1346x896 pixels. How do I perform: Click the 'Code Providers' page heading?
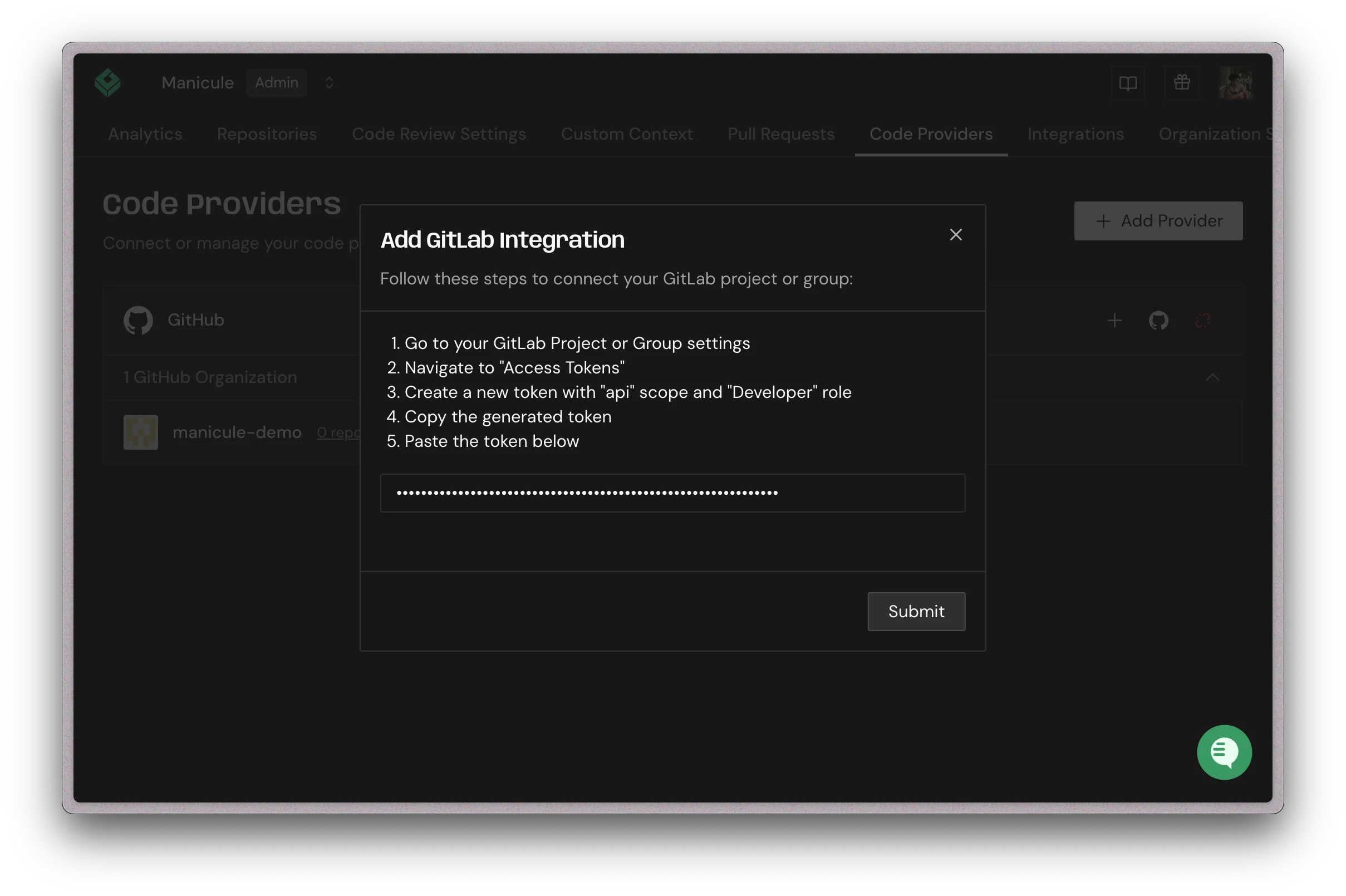[x=222, y=204]
